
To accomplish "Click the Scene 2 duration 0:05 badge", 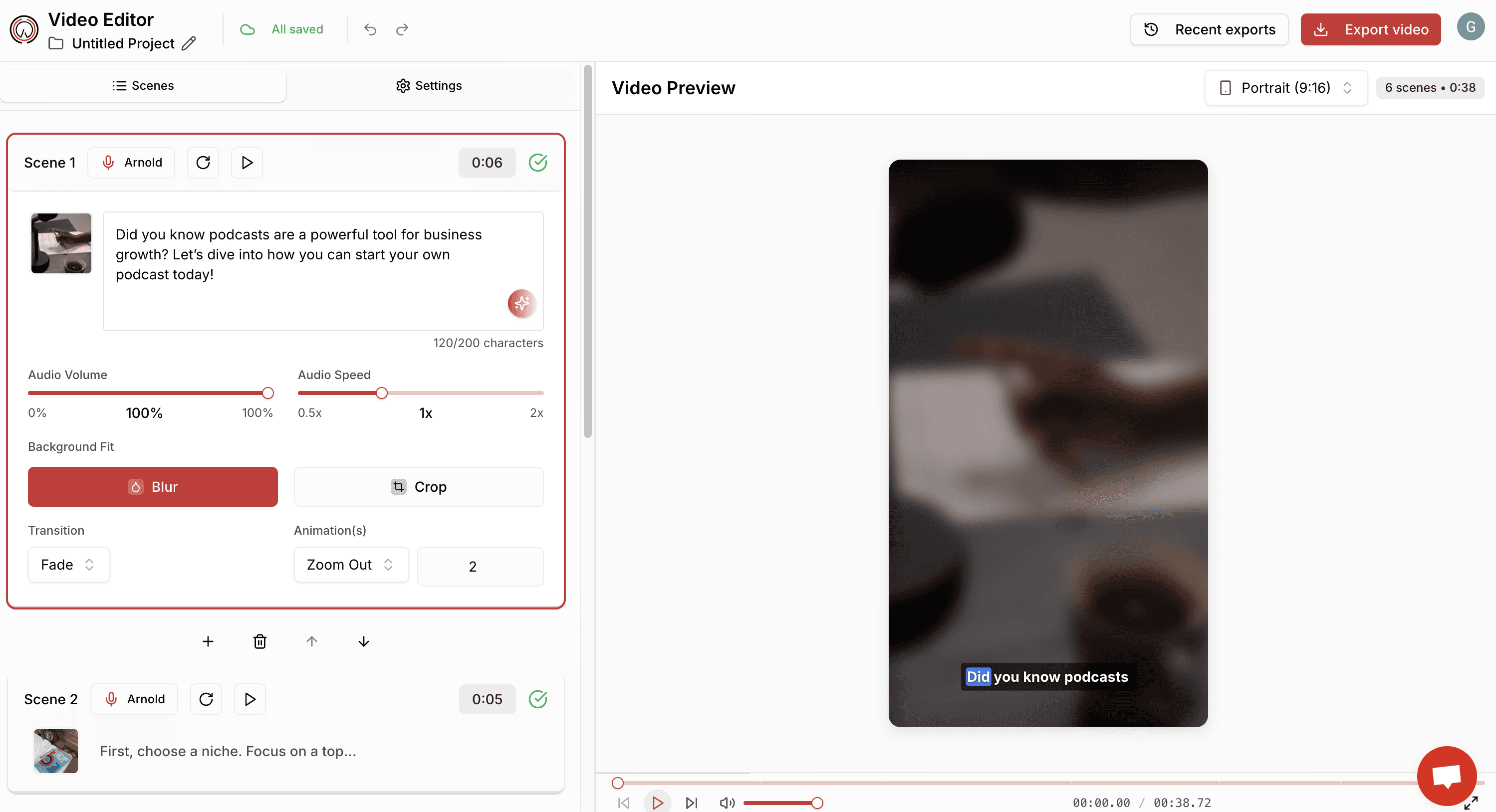I will click(487, 699).
